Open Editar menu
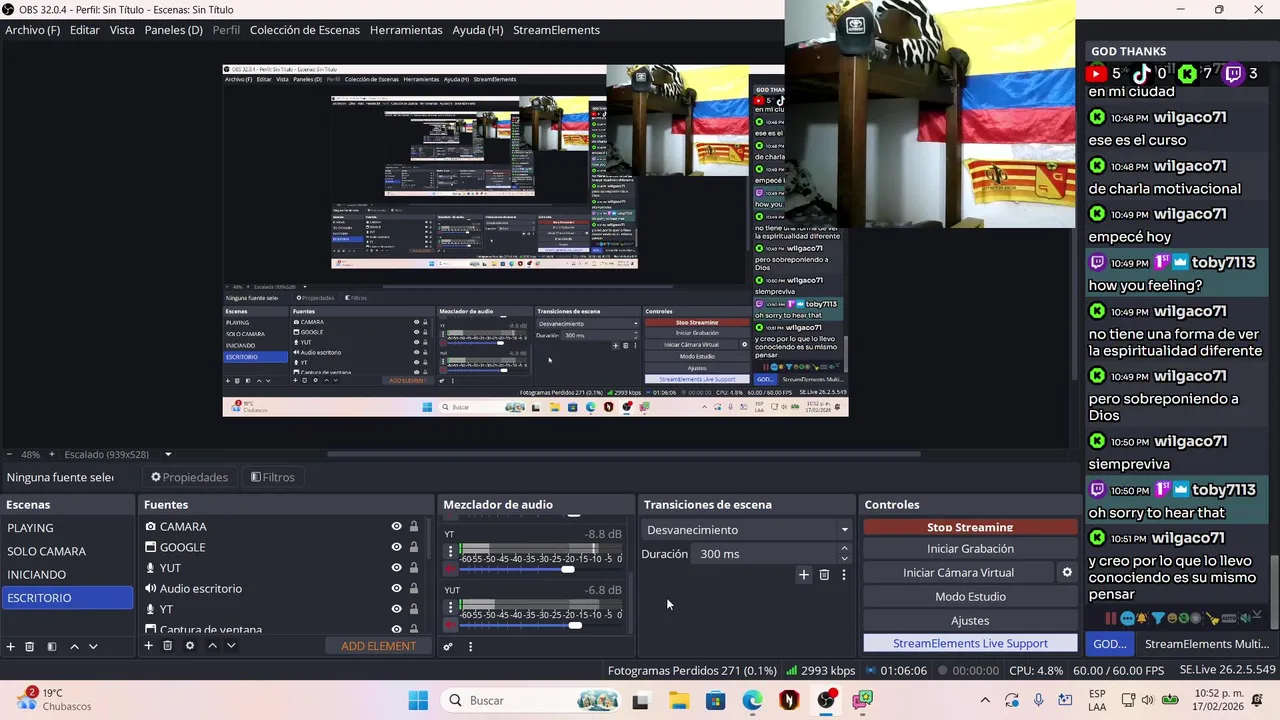 [x=84, y=30]
